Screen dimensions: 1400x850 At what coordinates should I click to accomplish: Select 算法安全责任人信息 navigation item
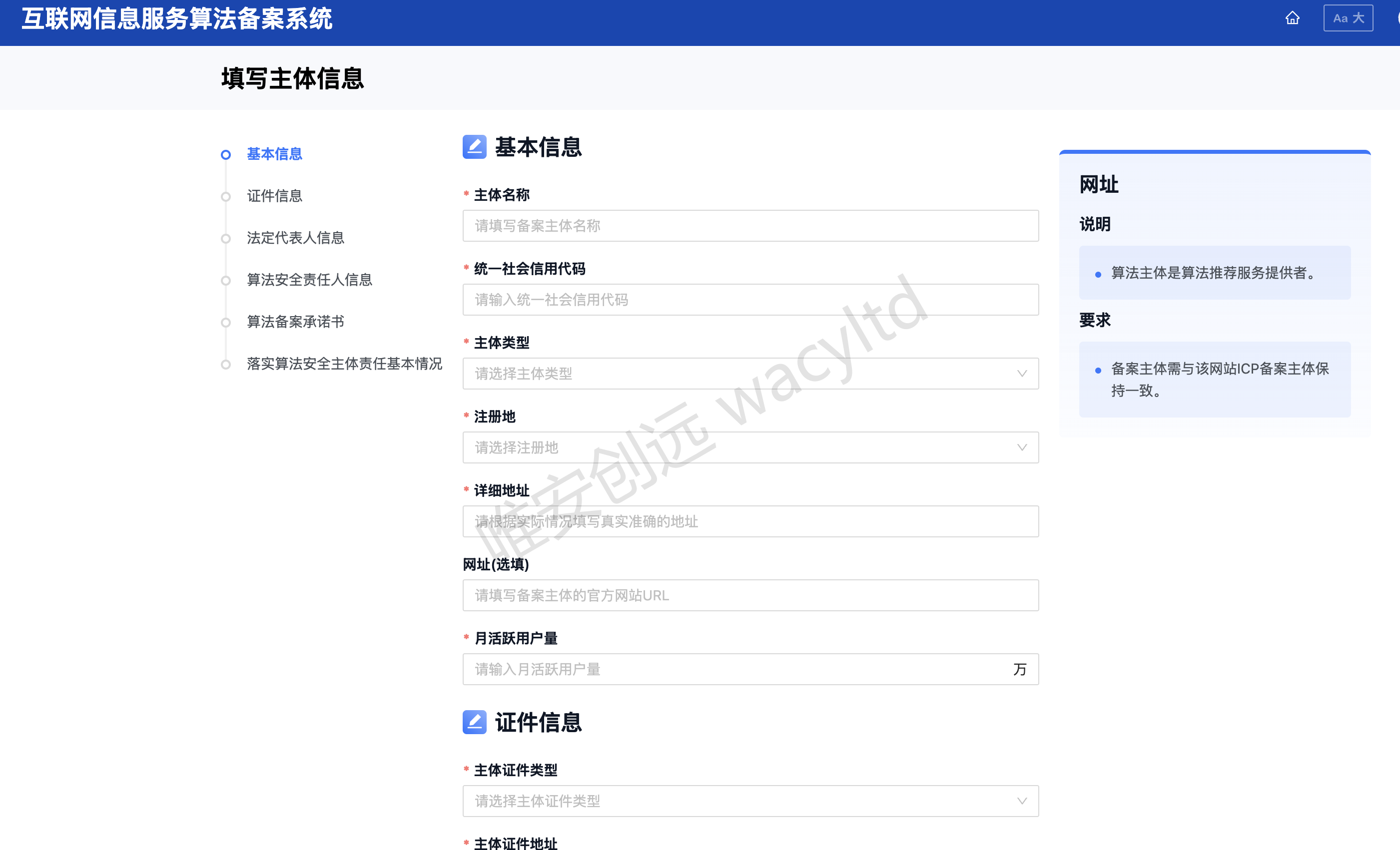click(309, 280)
